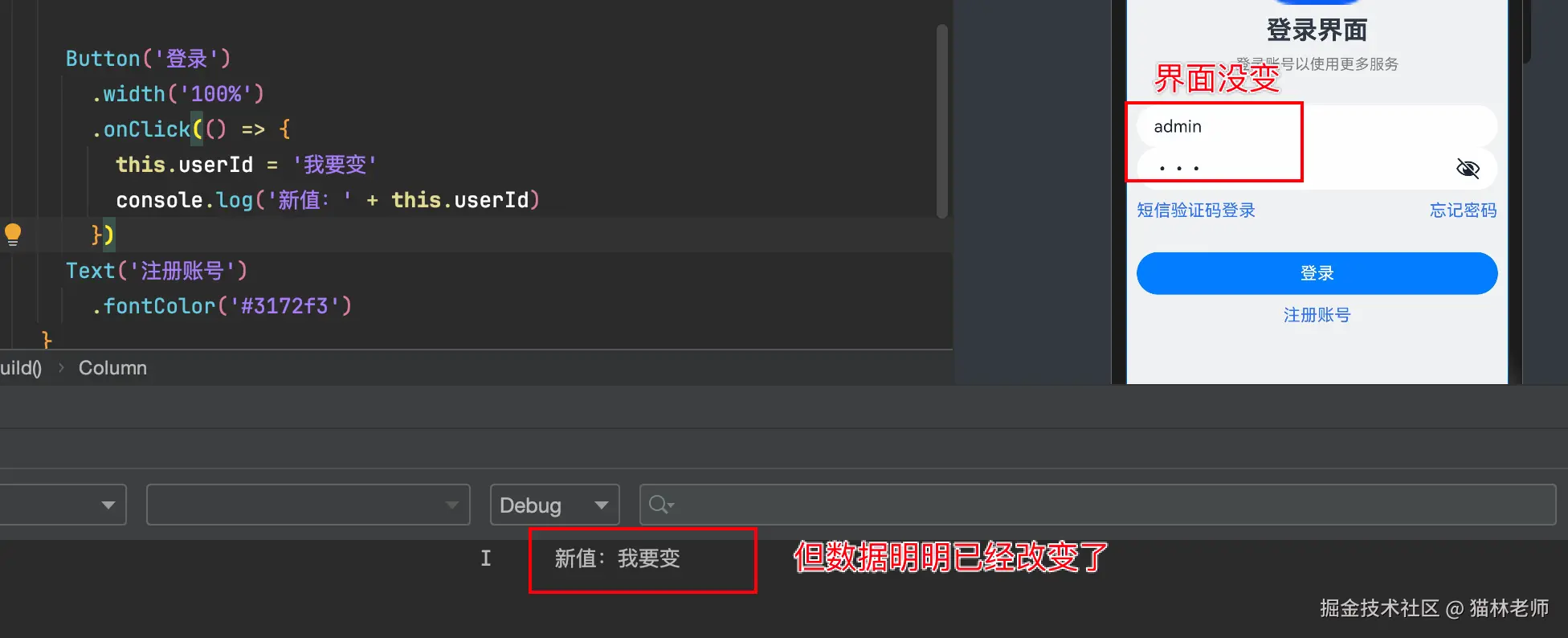The image size is (1568, 638).
Task: Open the Debug log level dropdown
Action: 554,505
